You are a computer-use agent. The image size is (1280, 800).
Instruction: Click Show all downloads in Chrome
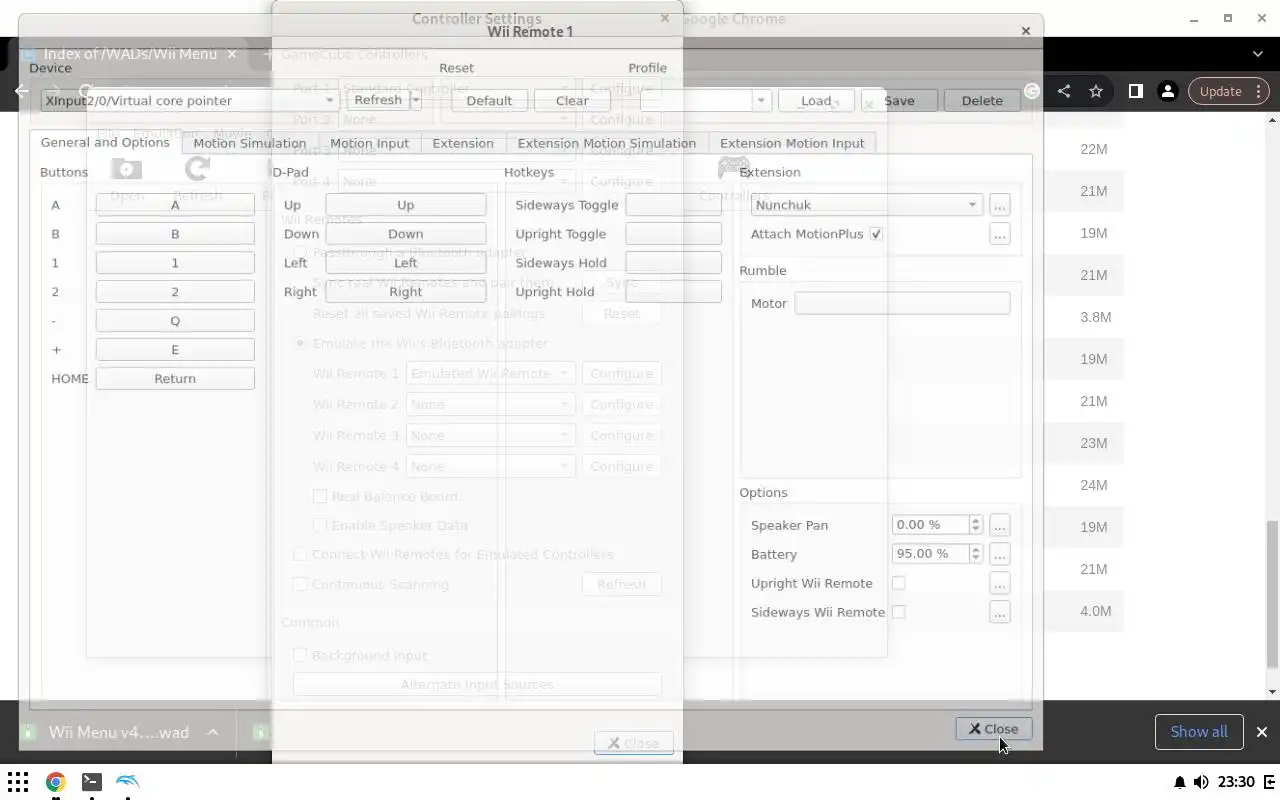point(1199,732)
